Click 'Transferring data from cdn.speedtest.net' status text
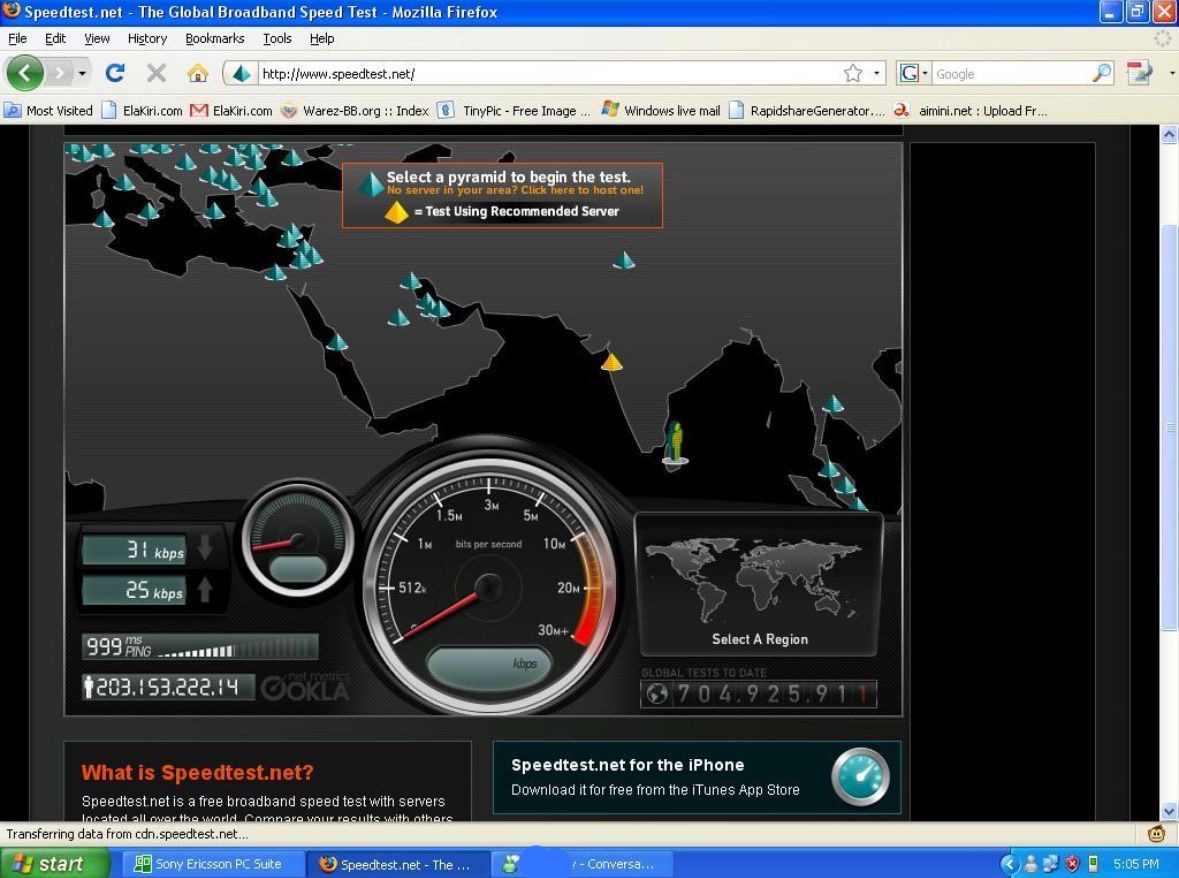1179x878 pixels. tap(128, 834)
